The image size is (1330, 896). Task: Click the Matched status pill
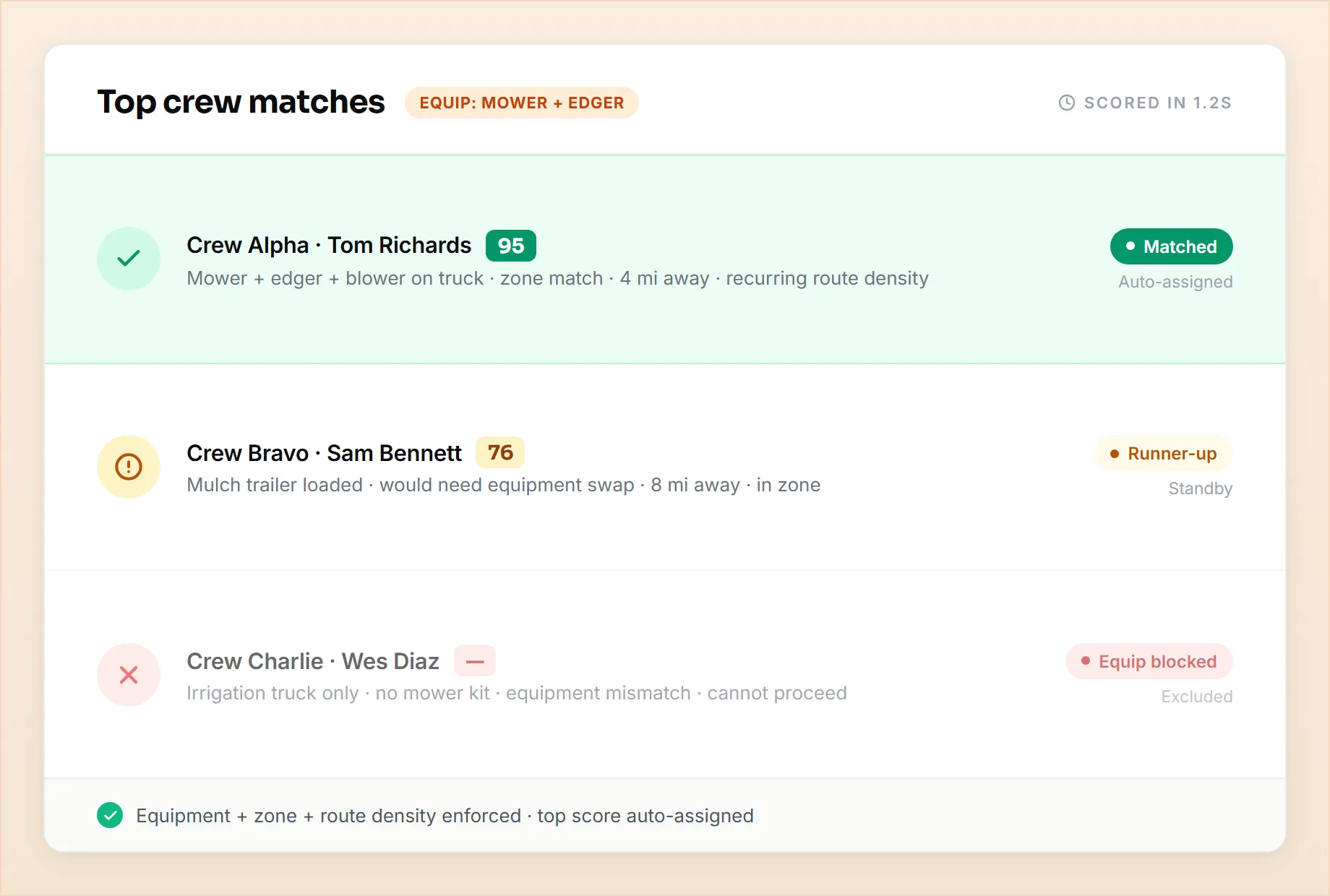tap(1171, 246)
